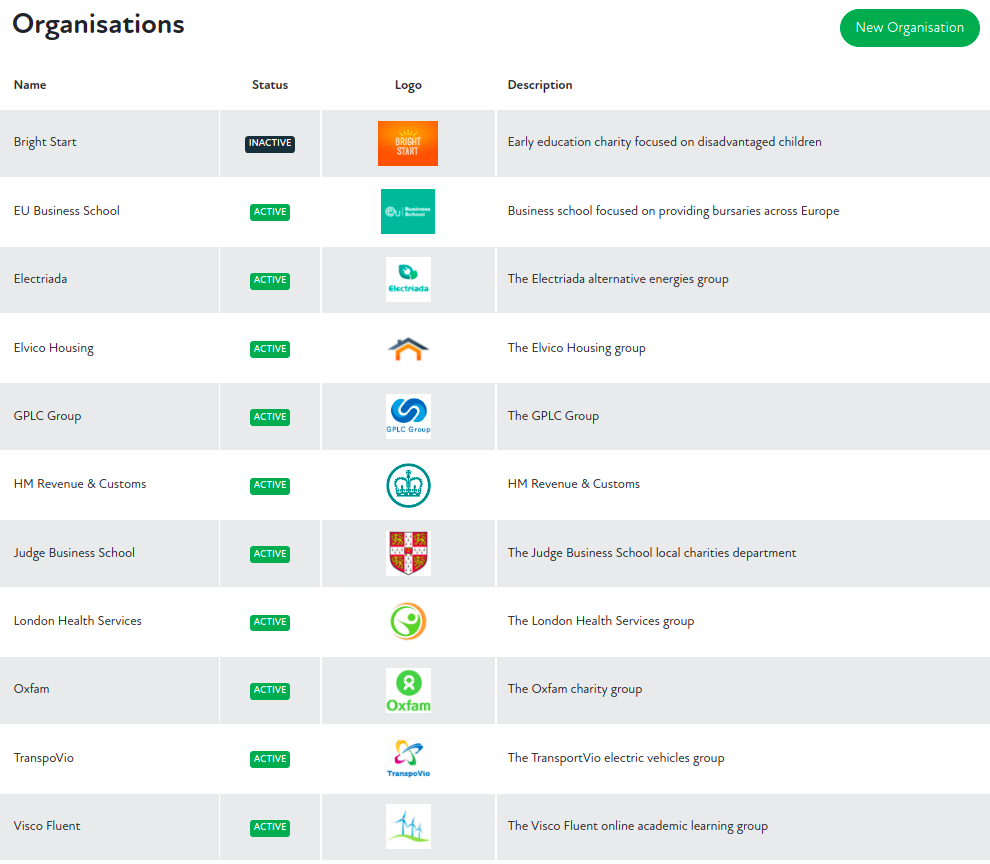Image resolution: width=990 pixels, height=864 pixels.
Task: Click the INACTIVE badge for Bright Start
Action: pyautogui.click(x=270, y=143)
